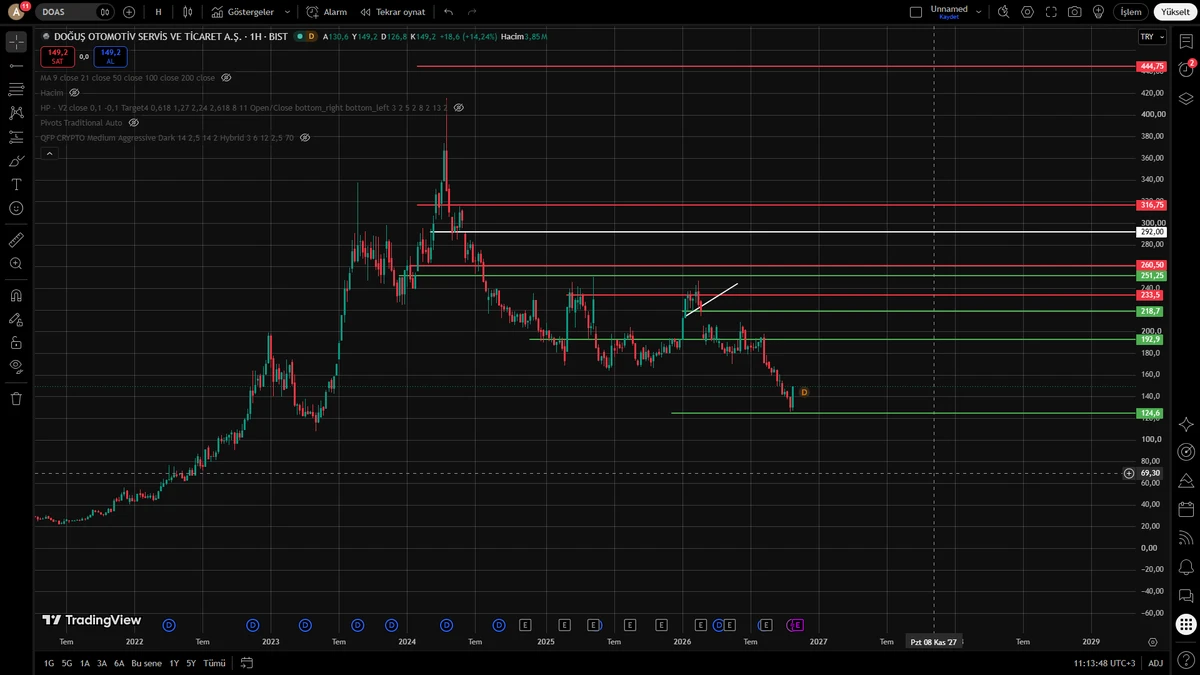
Task: Toggle visibility of QFP CRYPTO indicator
Action: [305, 137]
